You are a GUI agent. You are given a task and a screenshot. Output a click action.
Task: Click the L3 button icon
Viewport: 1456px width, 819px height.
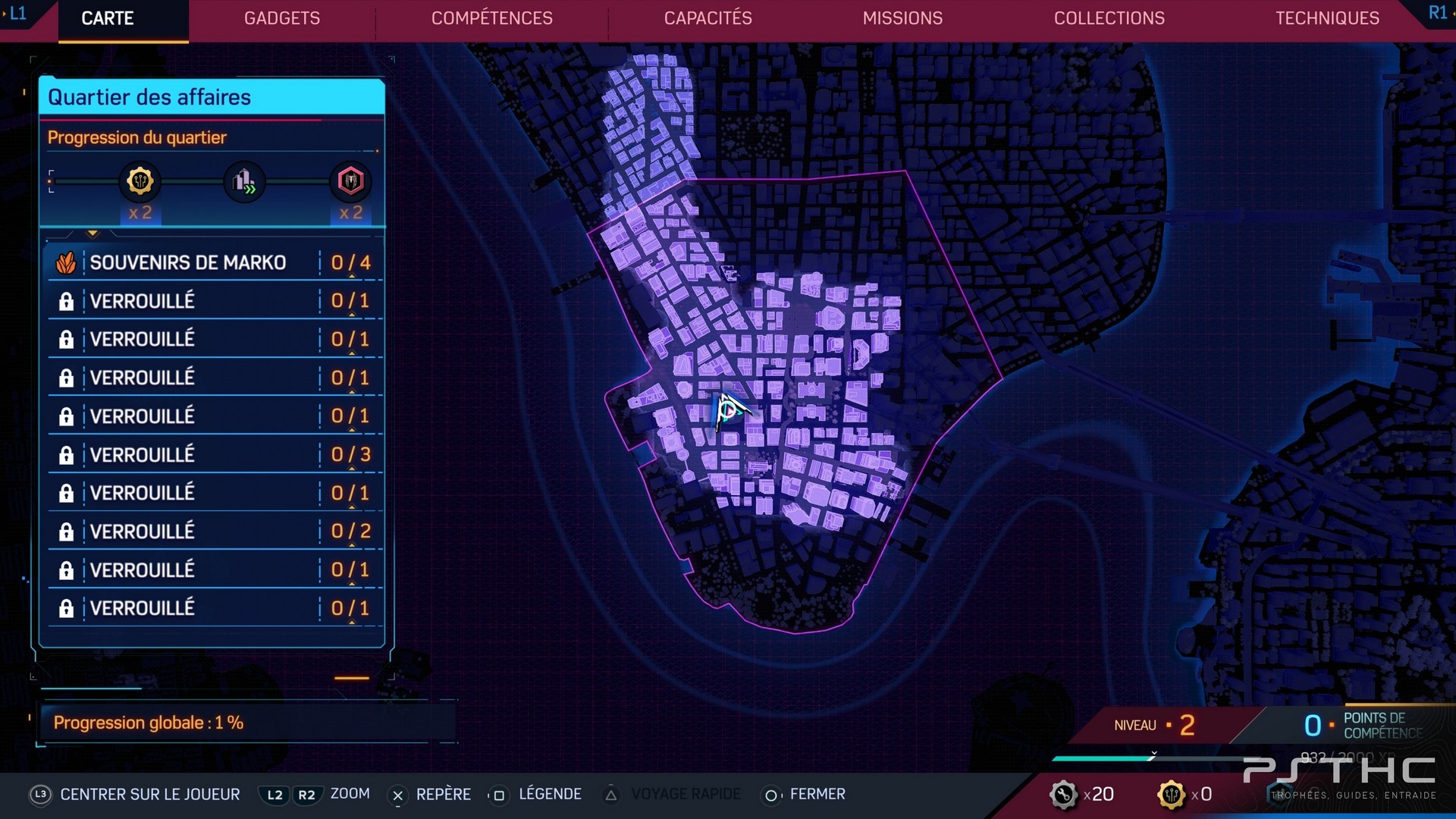click(40, 794)
